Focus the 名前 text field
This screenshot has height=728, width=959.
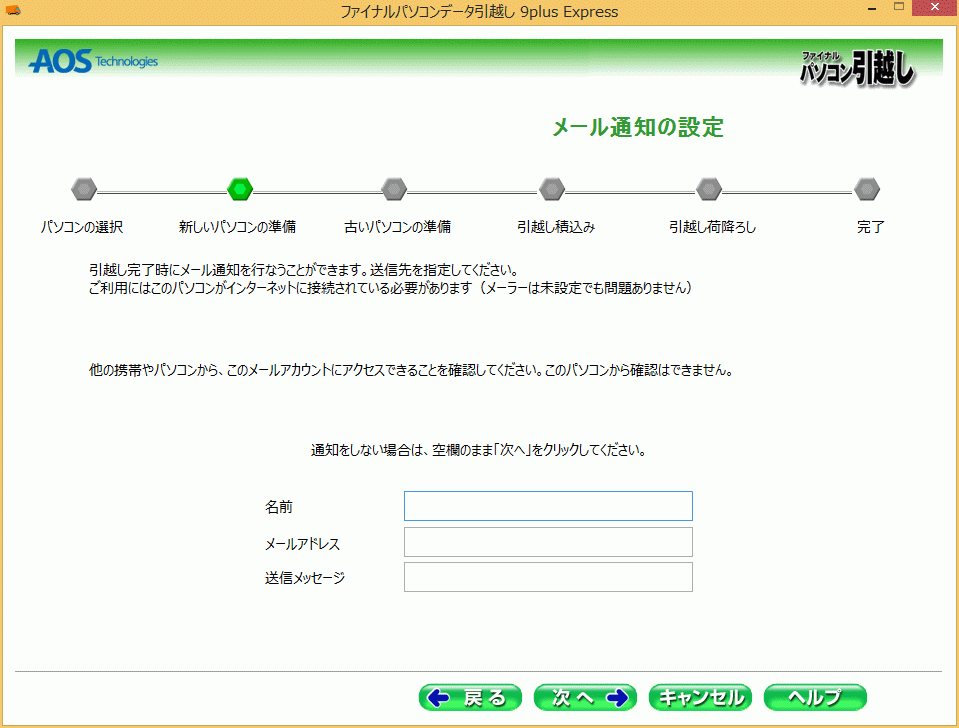coord(548,506)
